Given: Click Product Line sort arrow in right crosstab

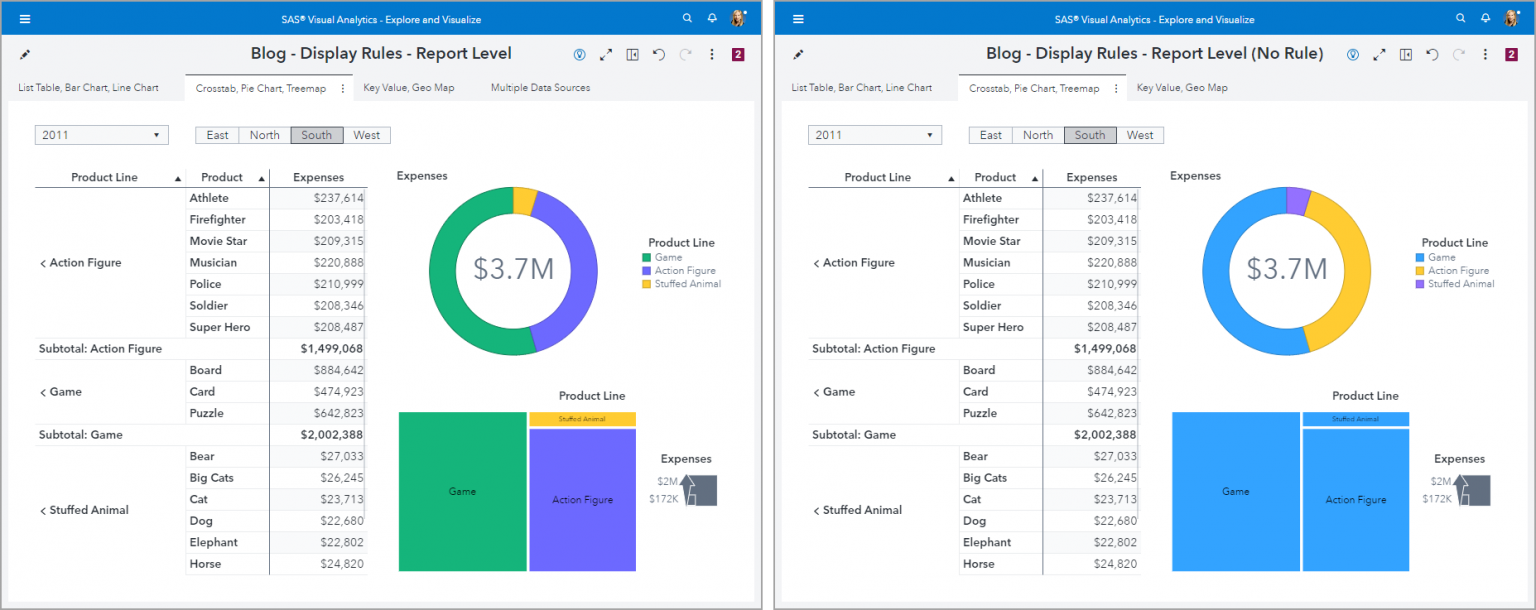Looking at the screenshot, I should (x=951, y=178).
